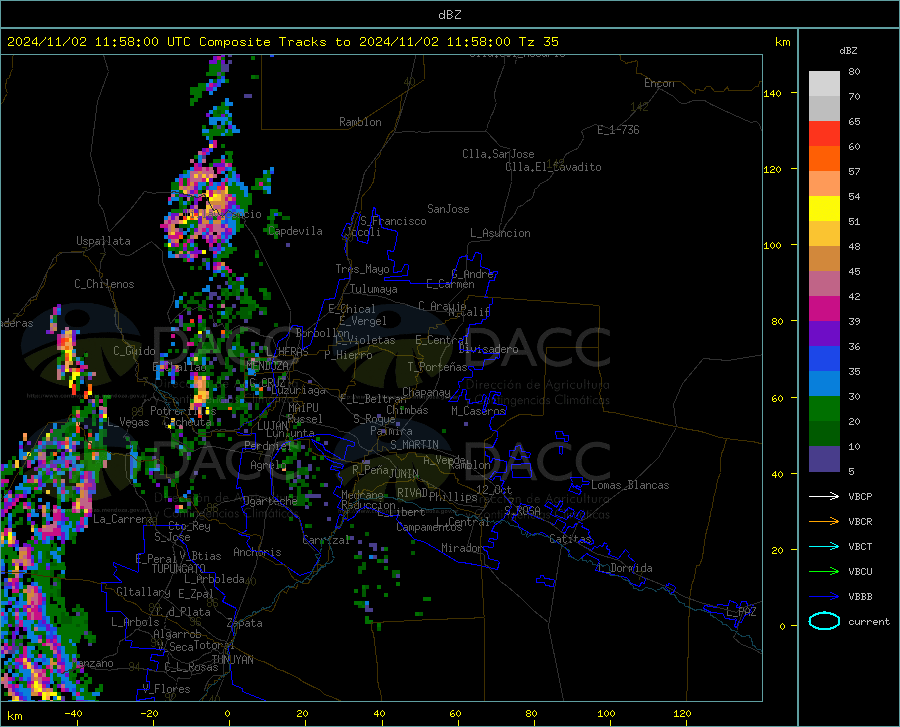Click the Potrerillos map label

click(183, 411)
